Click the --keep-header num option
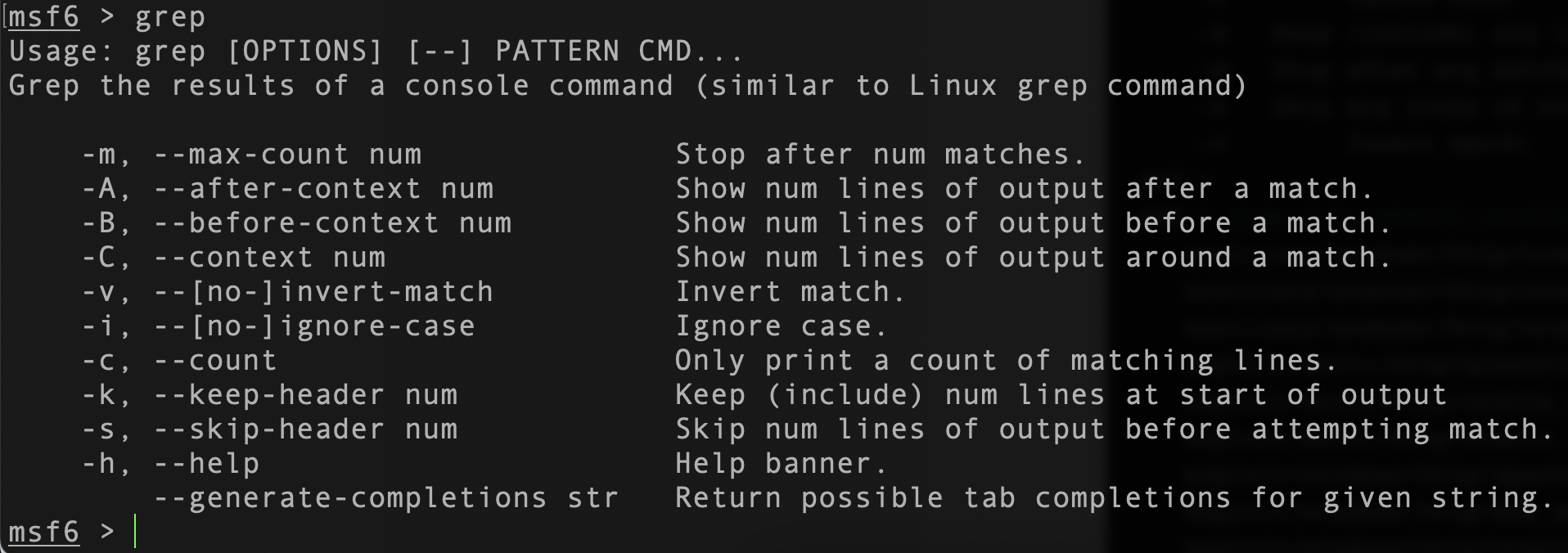The image size is (1568, 553). click(x=306, y=395)
